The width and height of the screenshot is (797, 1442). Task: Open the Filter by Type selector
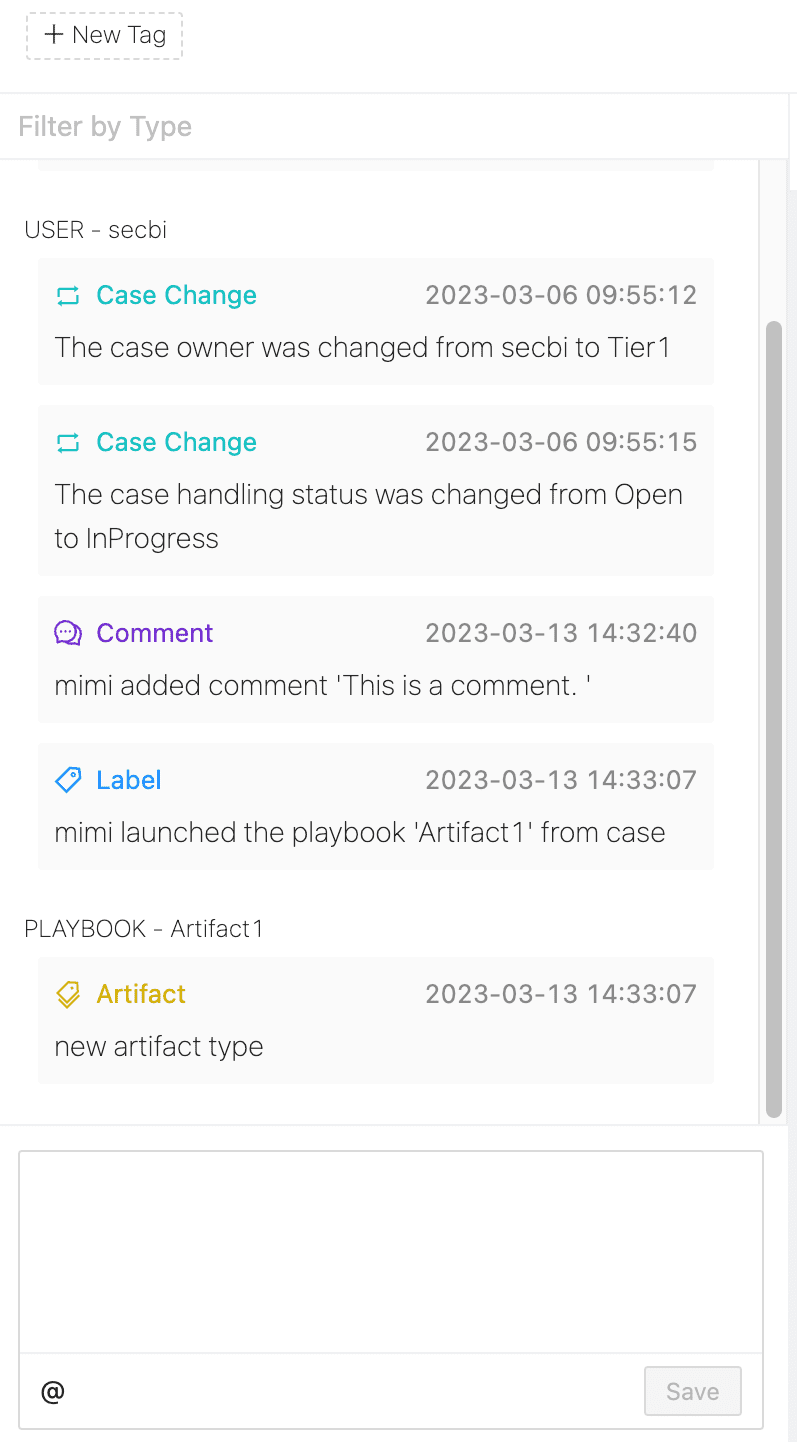(104, 126)
